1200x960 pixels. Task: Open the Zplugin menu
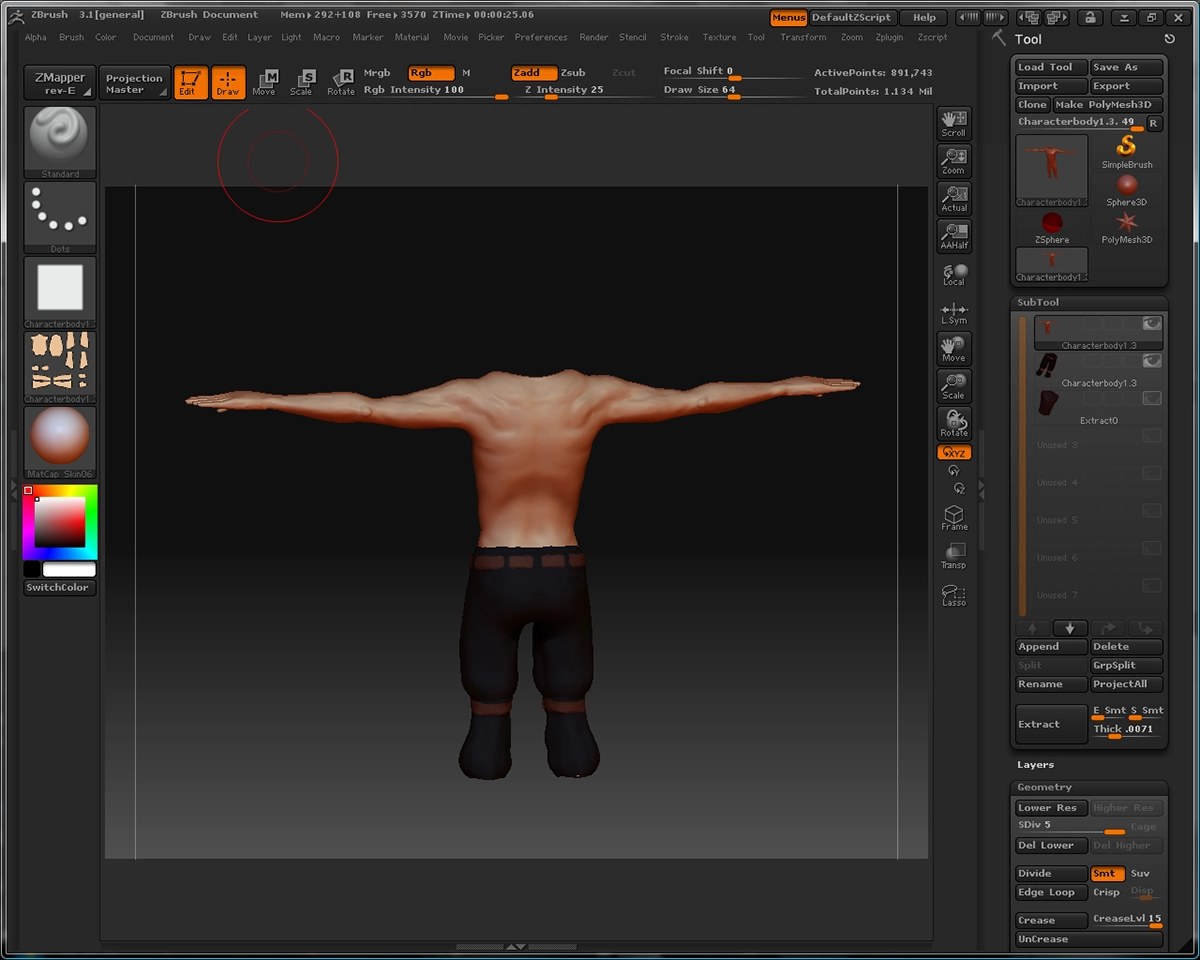pos(889,37)
